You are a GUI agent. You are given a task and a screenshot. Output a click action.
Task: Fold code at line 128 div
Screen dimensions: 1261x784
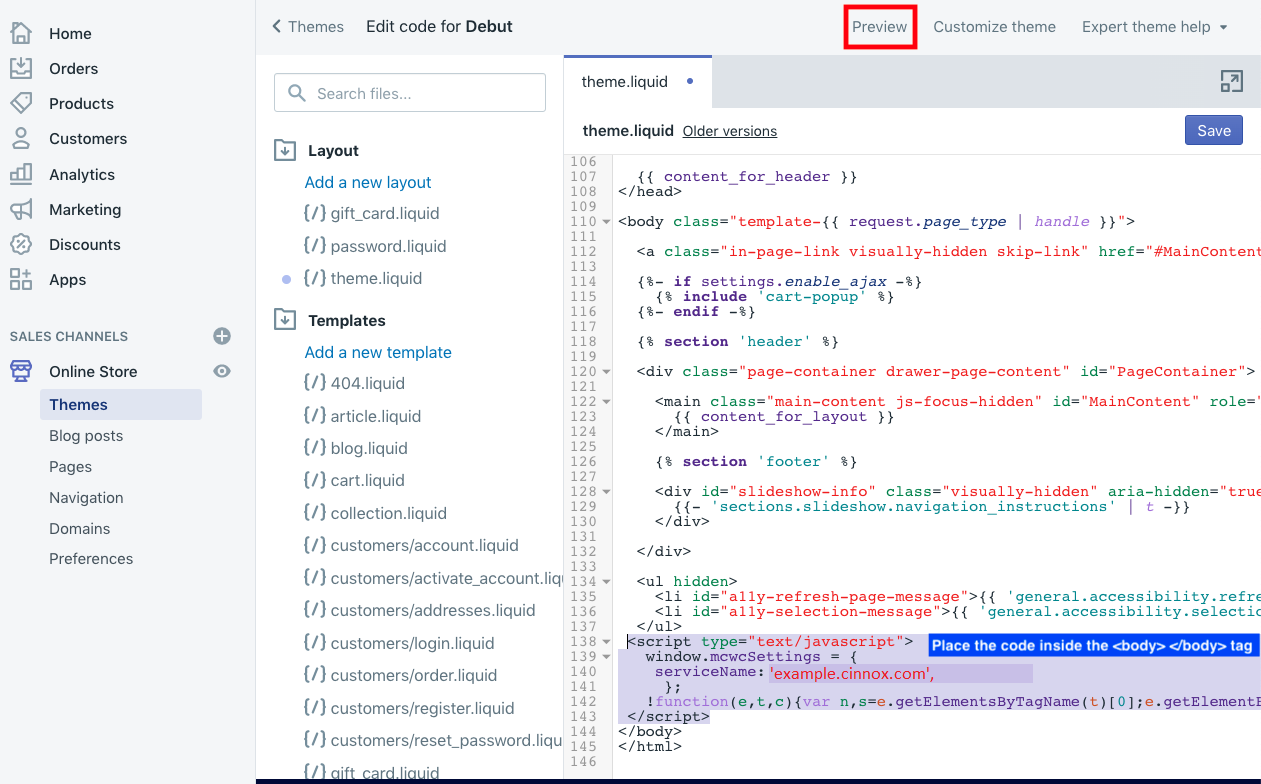click(x=606, y=492)
